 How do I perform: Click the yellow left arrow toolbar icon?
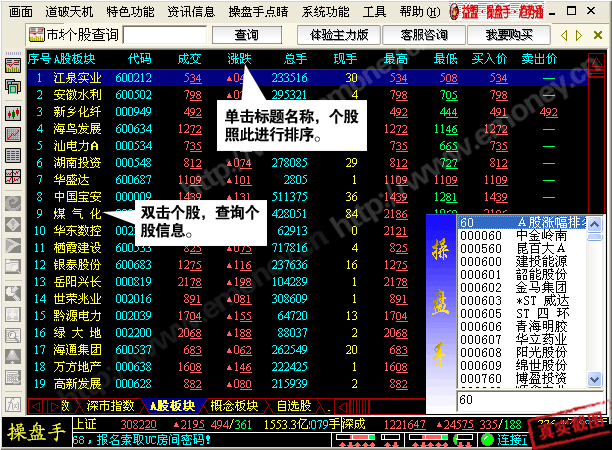[565, 35]
